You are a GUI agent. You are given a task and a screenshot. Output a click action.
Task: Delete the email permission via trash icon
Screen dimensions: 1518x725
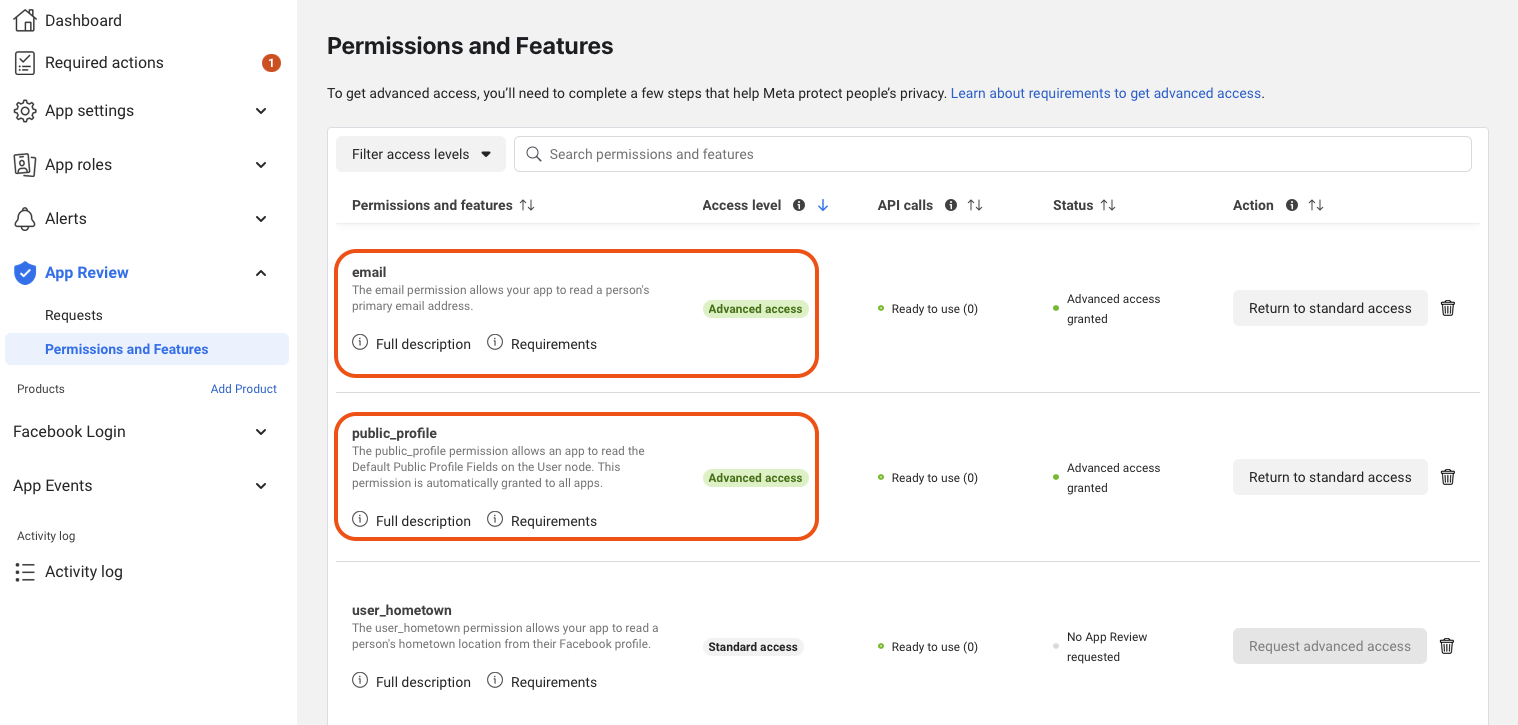pyautogui.click(x=1447, y=308)
